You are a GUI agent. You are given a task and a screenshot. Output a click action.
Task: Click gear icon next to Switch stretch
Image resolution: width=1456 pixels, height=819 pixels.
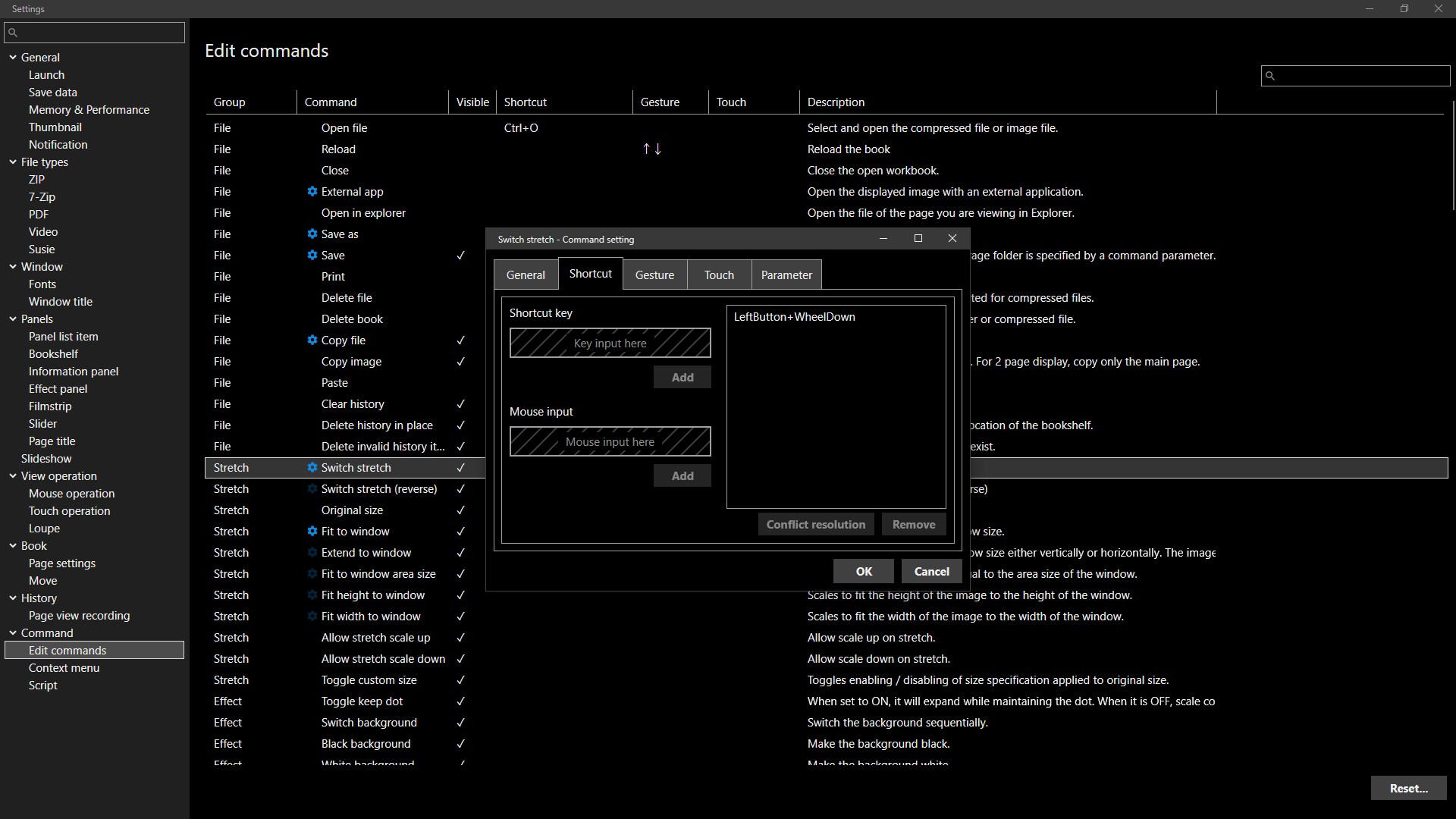click(312, 468)
